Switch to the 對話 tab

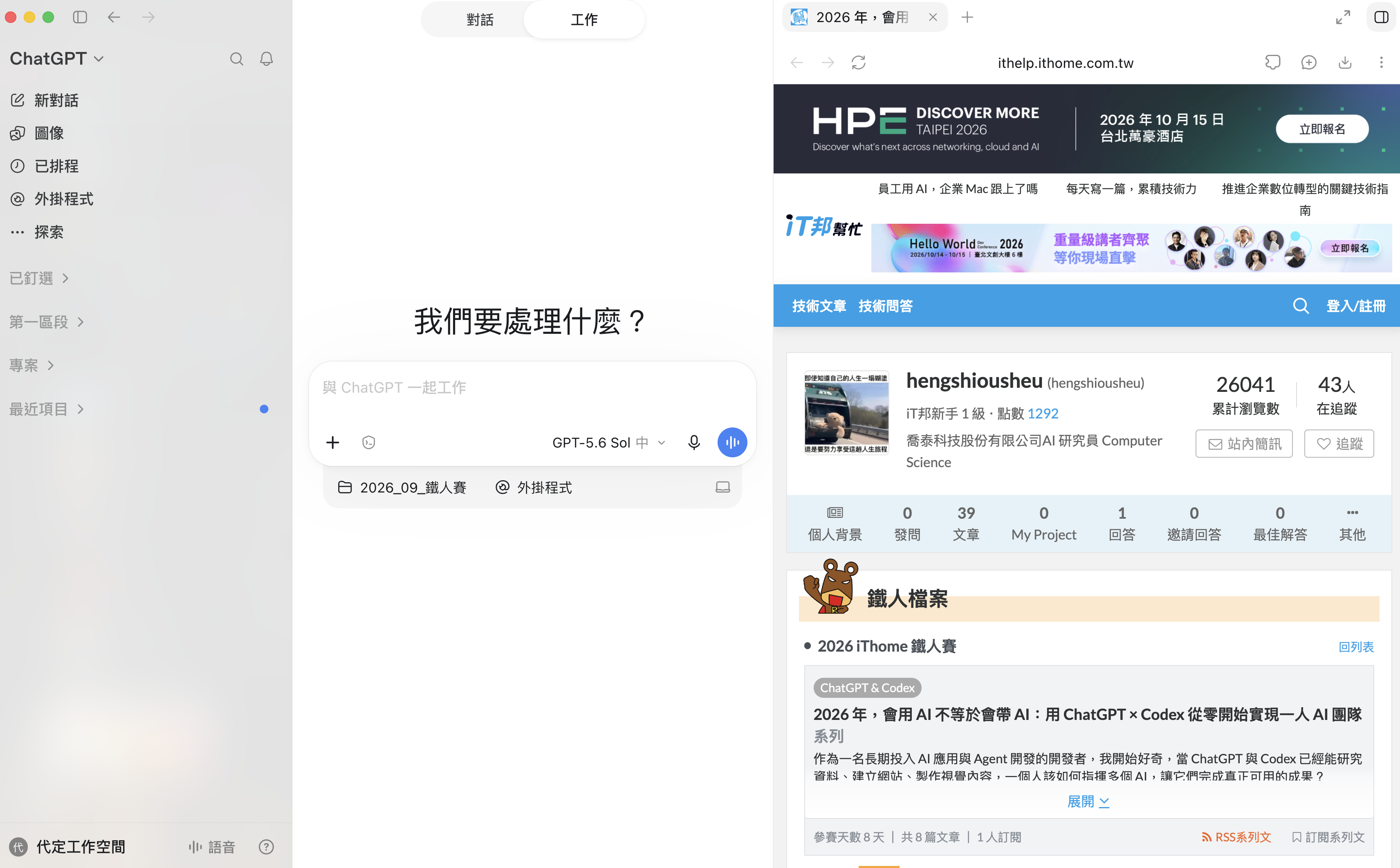click(480, 20)
